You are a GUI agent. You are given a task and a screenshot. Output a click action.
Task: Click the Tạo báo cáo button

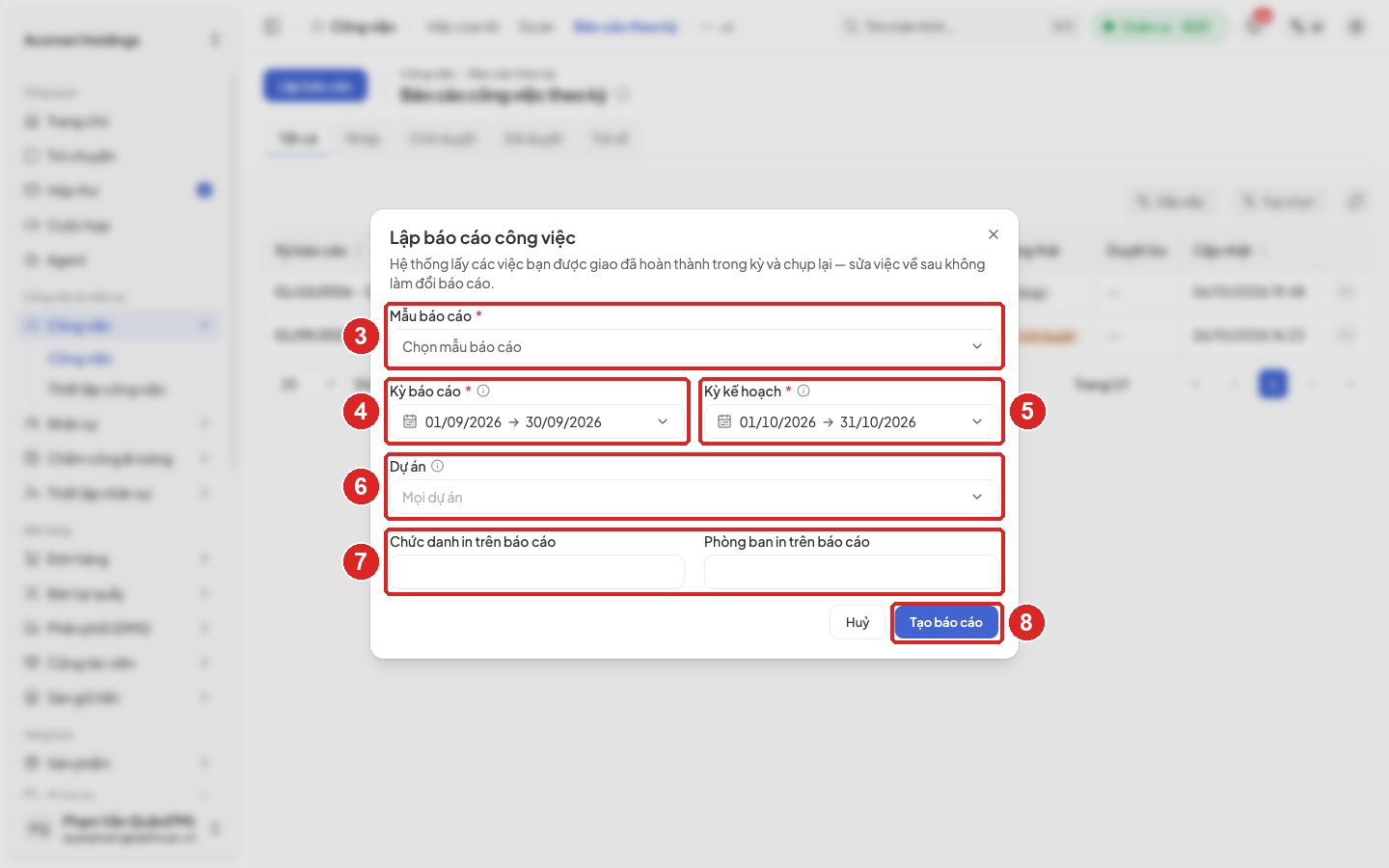[x=946, y=622]
